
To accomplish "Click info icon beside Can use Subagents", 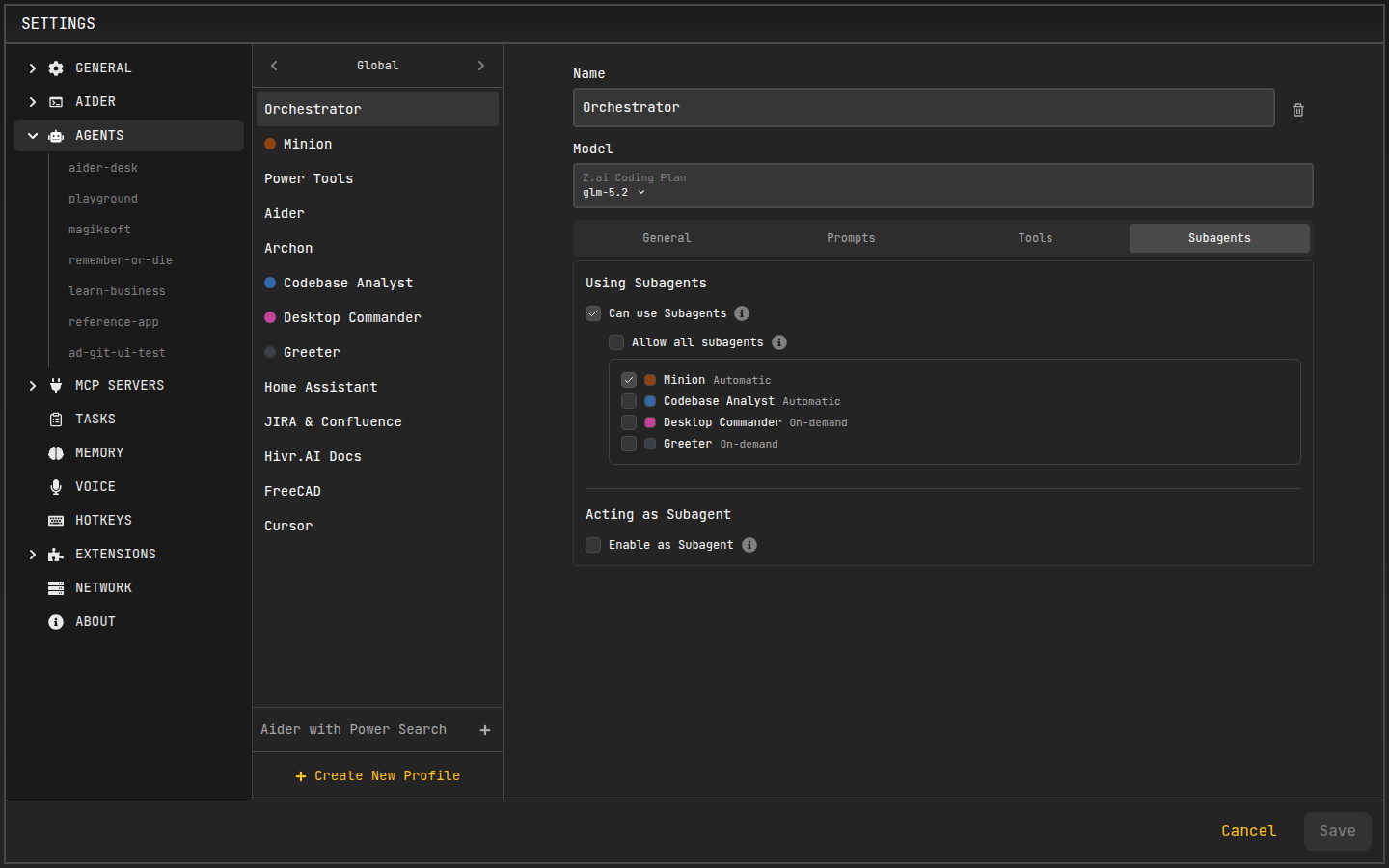I will (x=742, y=313).
